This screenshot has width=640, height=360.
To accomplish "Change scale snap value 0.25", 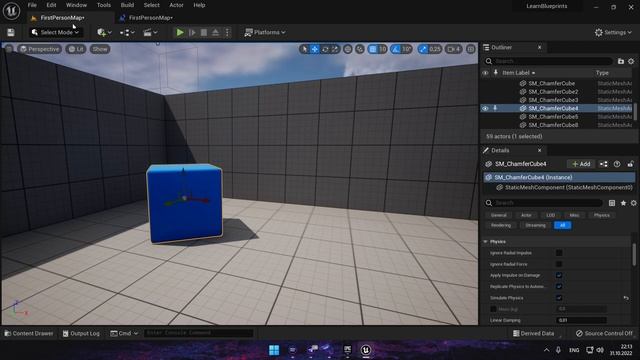I will pyautogui.click(x=435, y=49).
